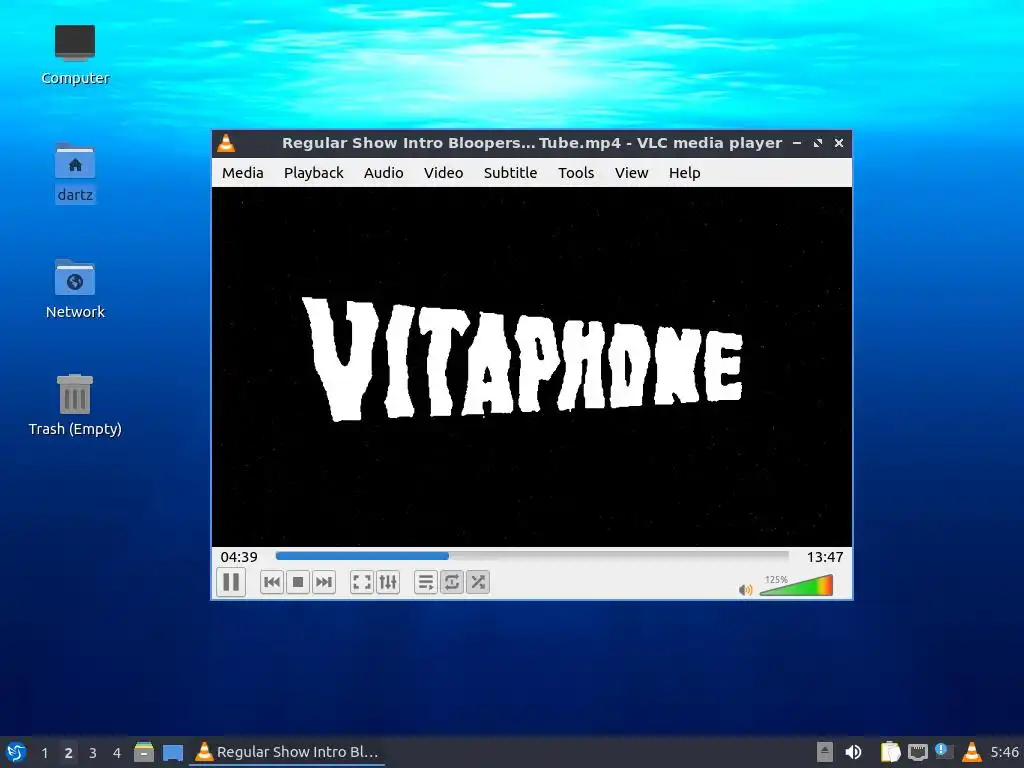Viewport: 1024px width, 768px height.
Task: Maximize the VLC media player window
Action: point(818,143)
